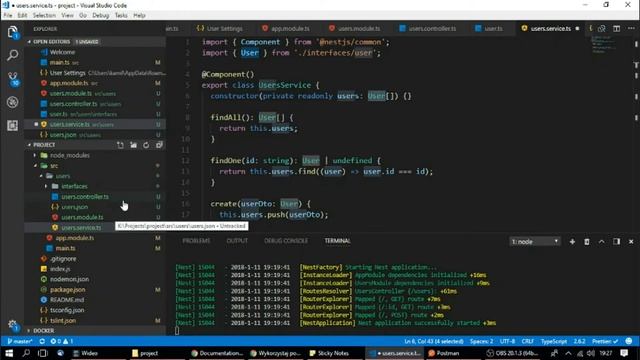Image resolution: width=640 pixels, height=360 pixels.
Task: Open tslint.json in project tree
Action: (x=63, y=321)
